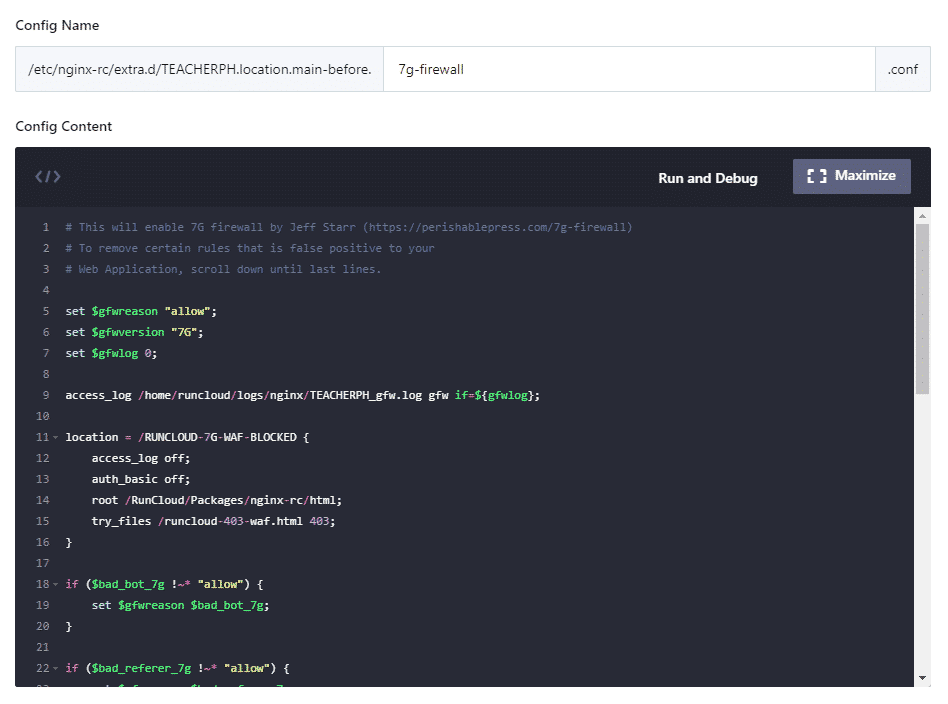Maximize the config content editor
Viewport: 948px width, 704px height.
coord(851,176)
